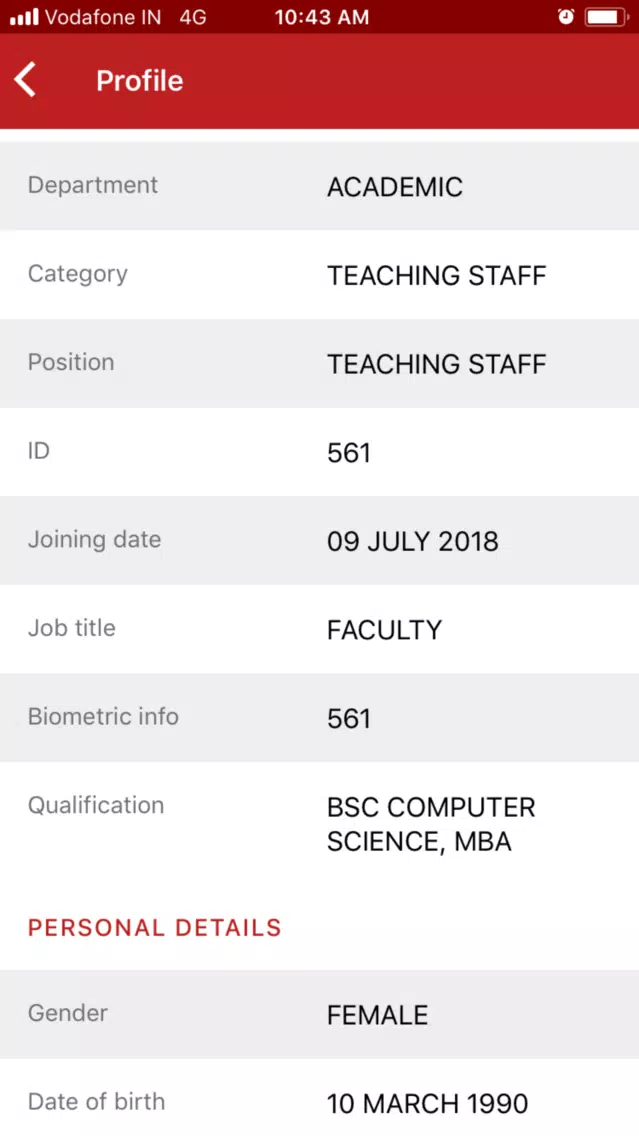Tap the PERSONAL DETAILS section heading
639x1136 pixels.
[154, 928]
